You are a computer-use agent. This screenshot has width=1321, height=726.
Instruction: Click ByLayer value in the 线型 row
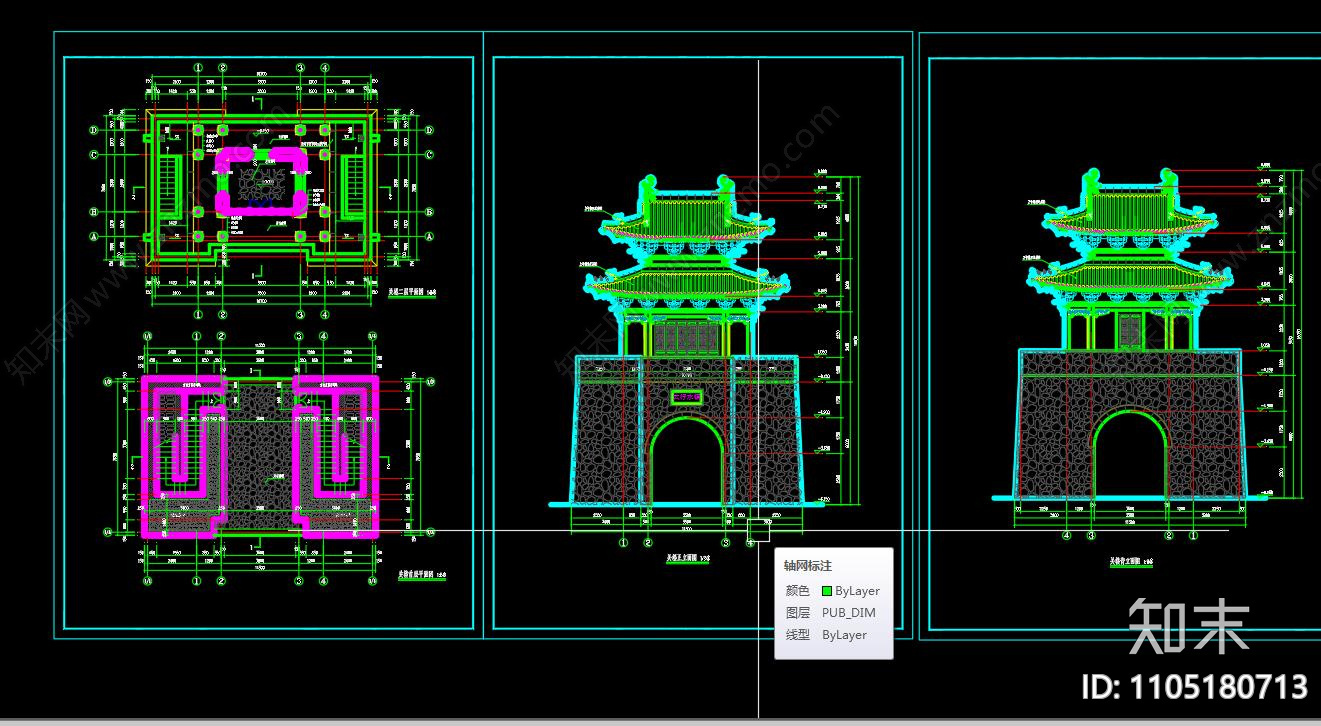pos(844,635)
